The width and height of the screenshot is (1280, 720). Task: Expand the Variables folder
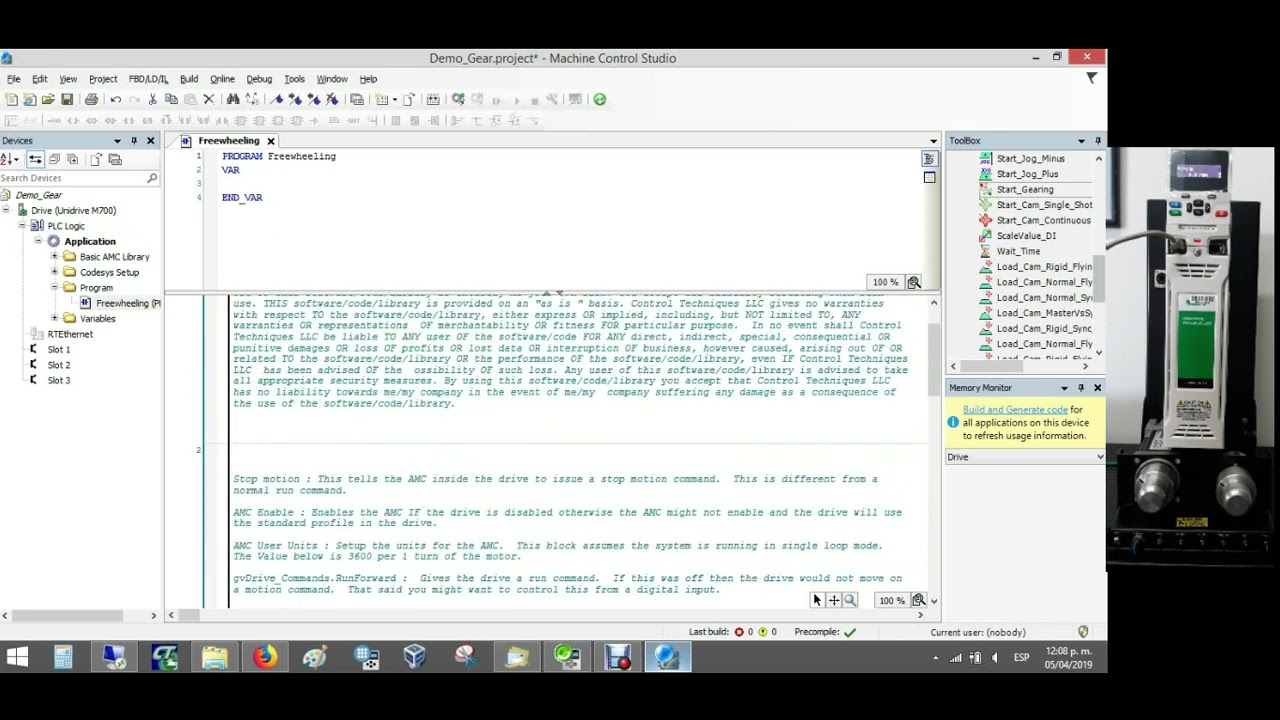55,318
